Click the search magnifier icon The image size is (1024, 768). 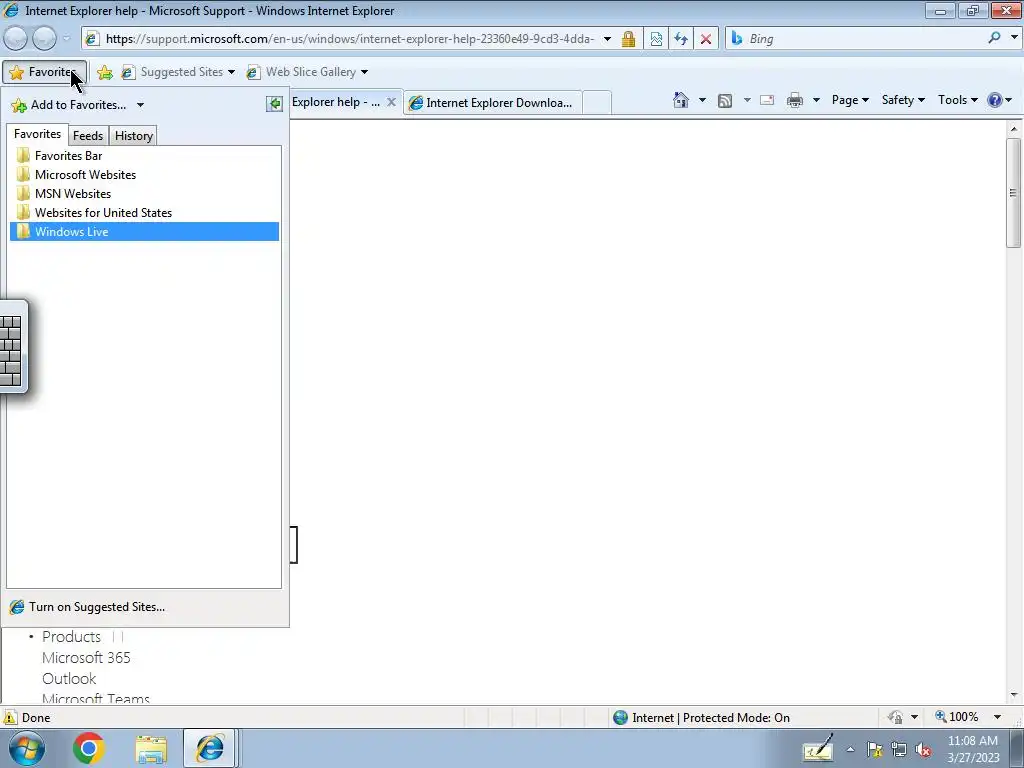click(x=994, y=38)
